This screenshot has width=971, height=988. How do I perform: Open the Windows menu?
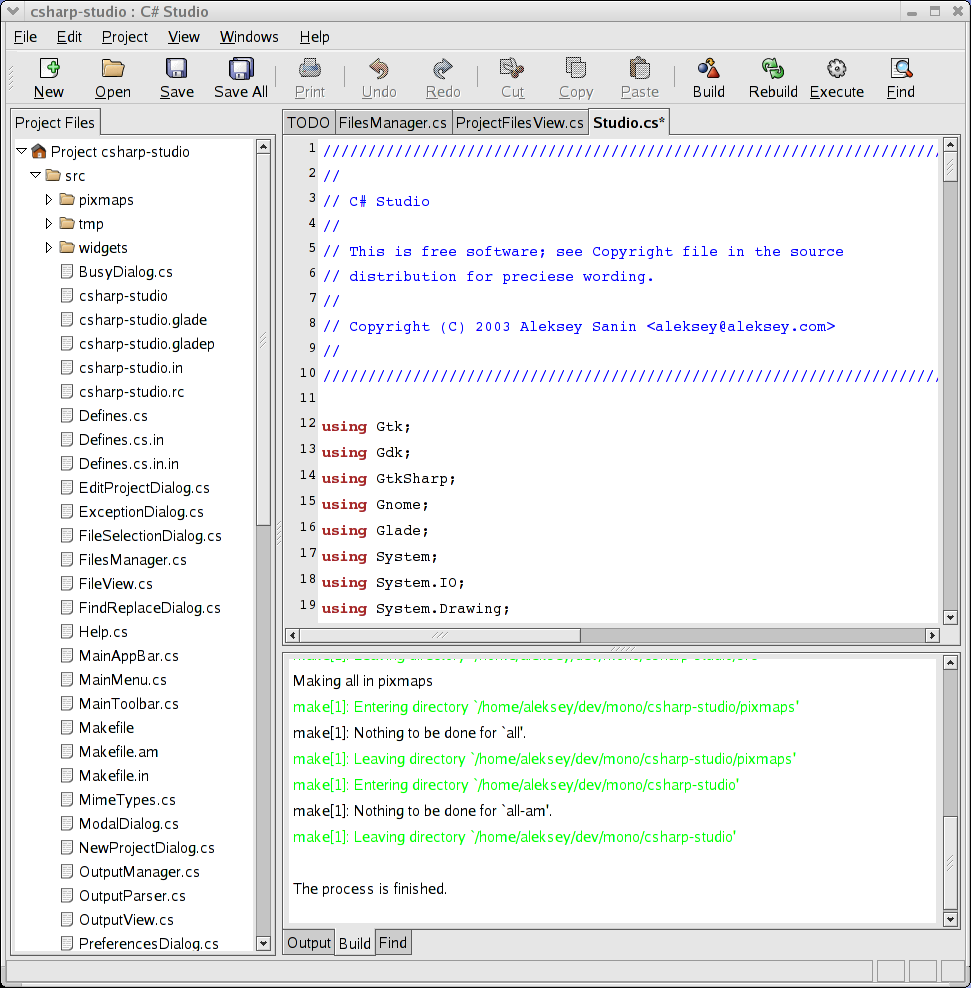pyautogui.click(x=248, y=37)
